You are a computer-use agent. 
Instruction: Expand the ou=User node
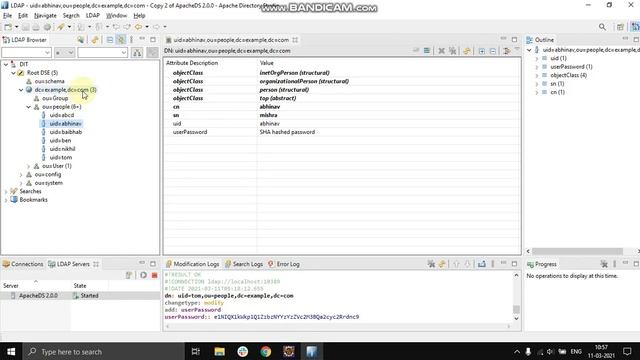[29, 166]
